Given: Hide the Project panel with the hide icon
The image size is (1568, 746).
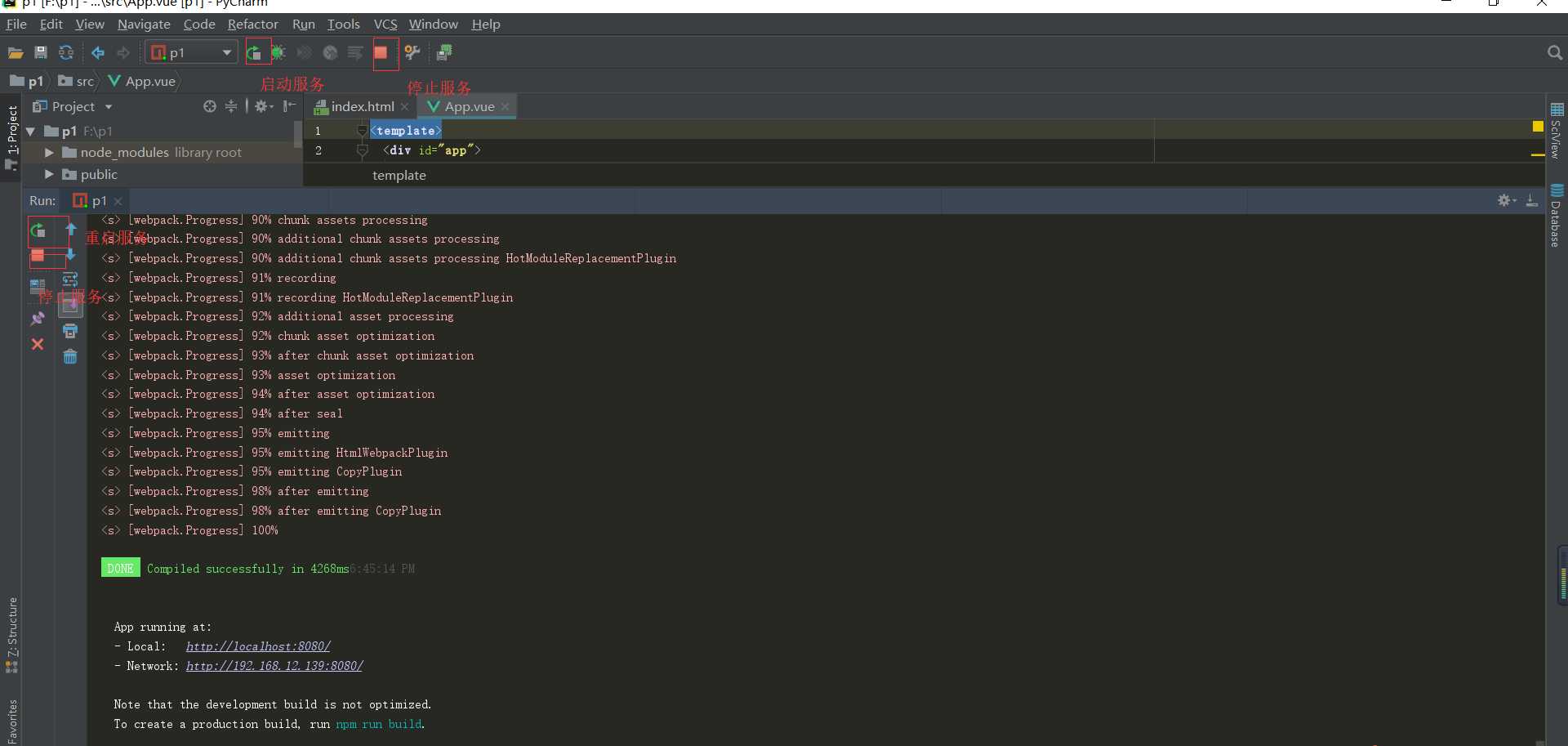Looking at the screenshot, I should [289, 106].
